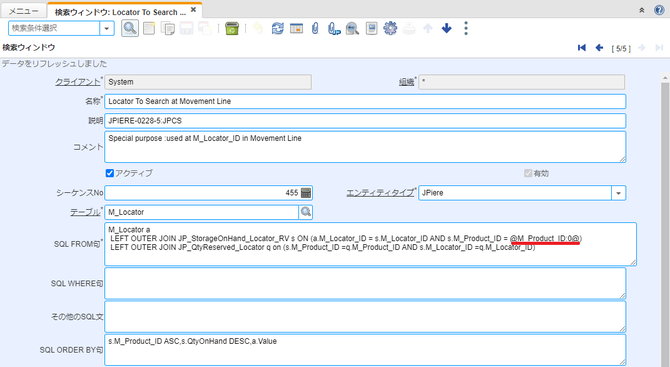This screenshot has width=670, height=367.
Task: Click the Zoom Across magnifier icon
Action: 352,29
